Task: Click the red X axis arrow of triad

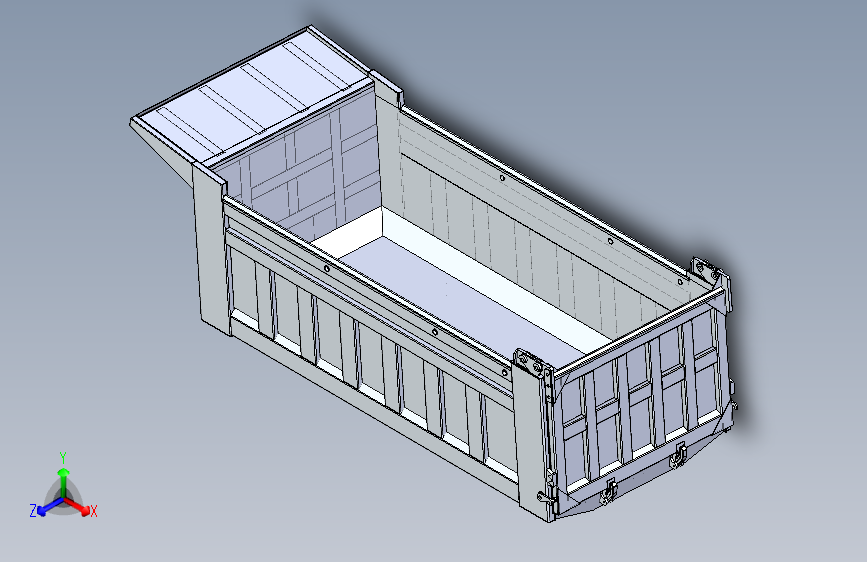Action: point(78,506)
